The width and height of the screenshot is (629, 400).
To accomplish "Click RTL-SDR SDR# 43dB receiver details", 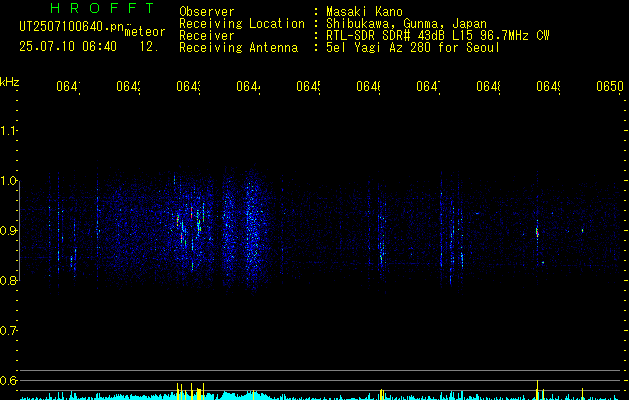I will [438, 36].
